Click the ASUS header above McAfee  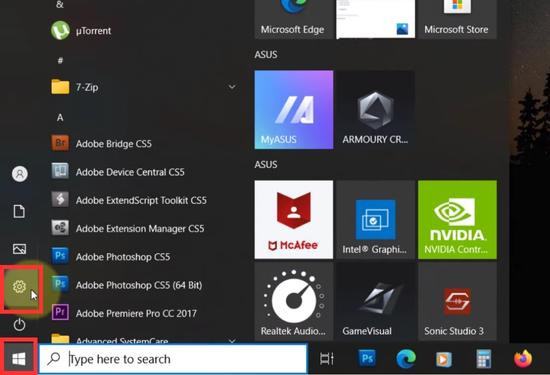point(266,165)
